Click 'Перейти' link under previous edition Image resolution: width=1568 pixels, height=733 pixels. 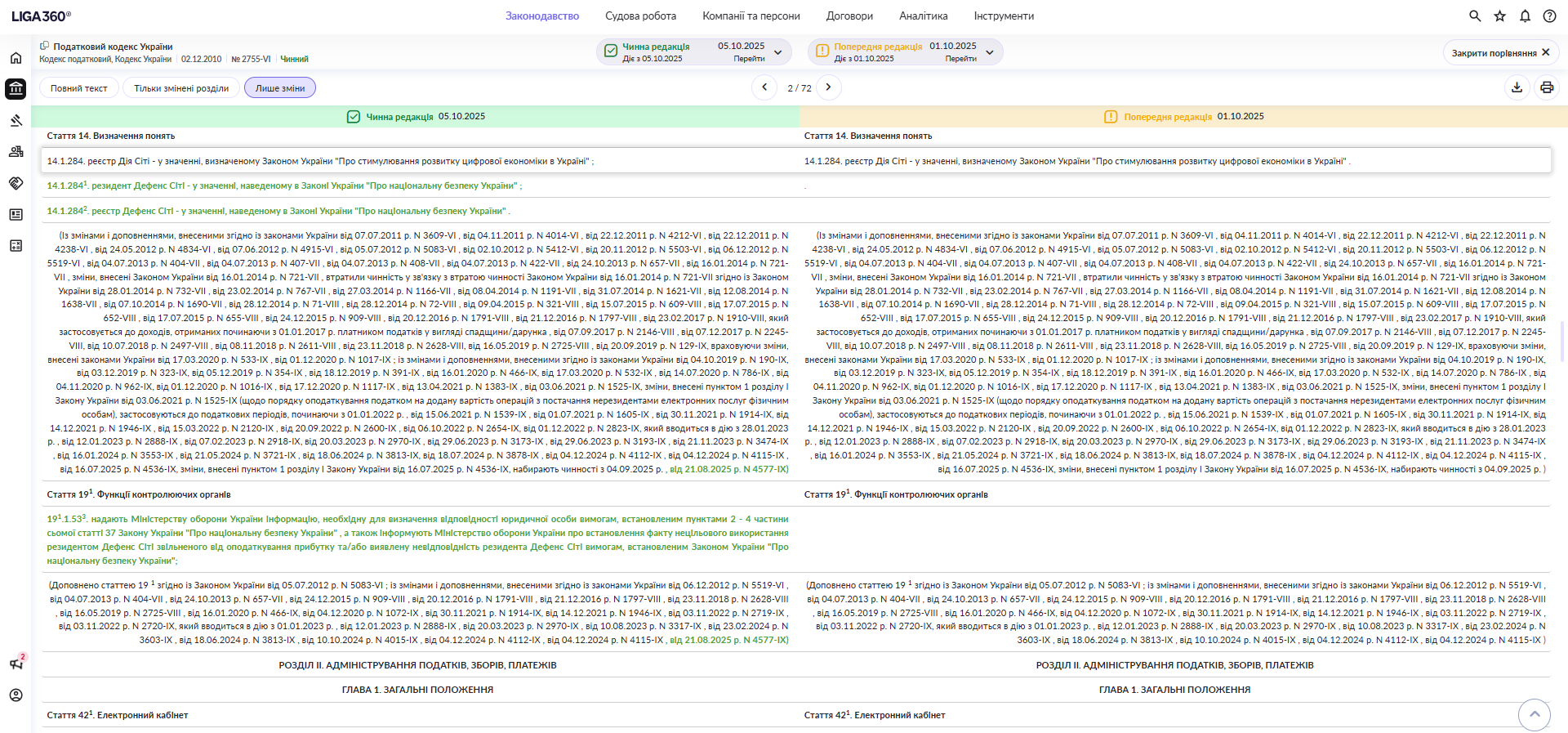click(x=960, y=59)
